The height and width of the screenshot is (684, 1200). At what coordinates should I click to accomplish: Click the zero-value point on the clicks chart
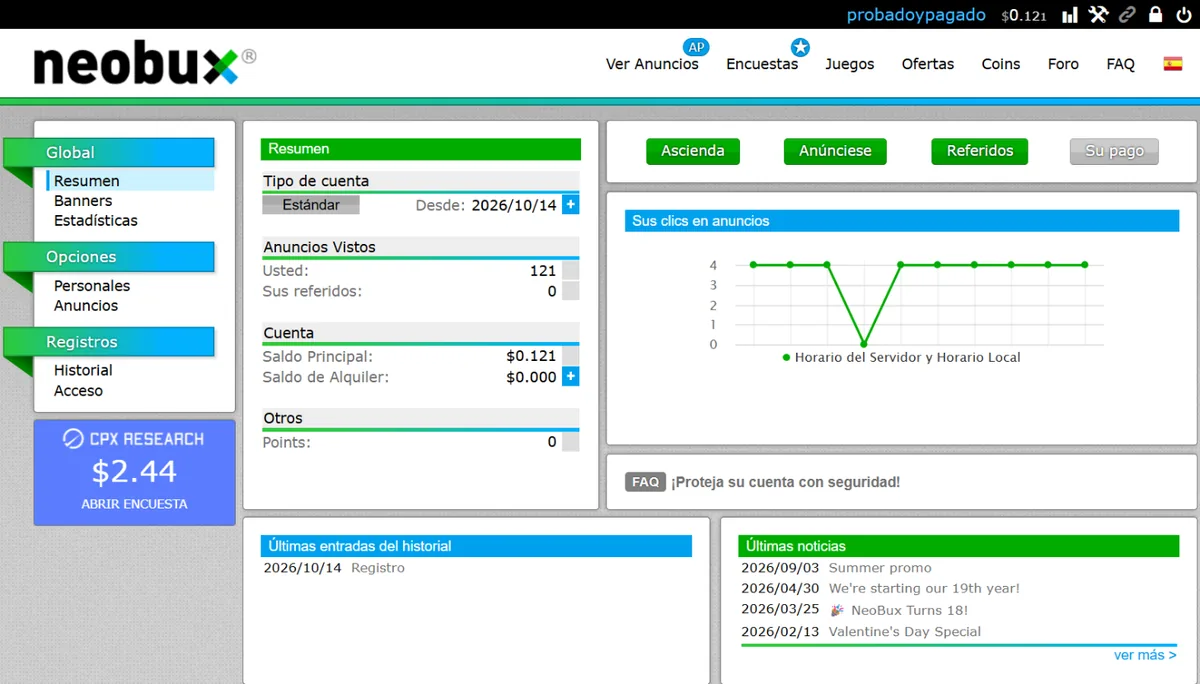(864, 344)
